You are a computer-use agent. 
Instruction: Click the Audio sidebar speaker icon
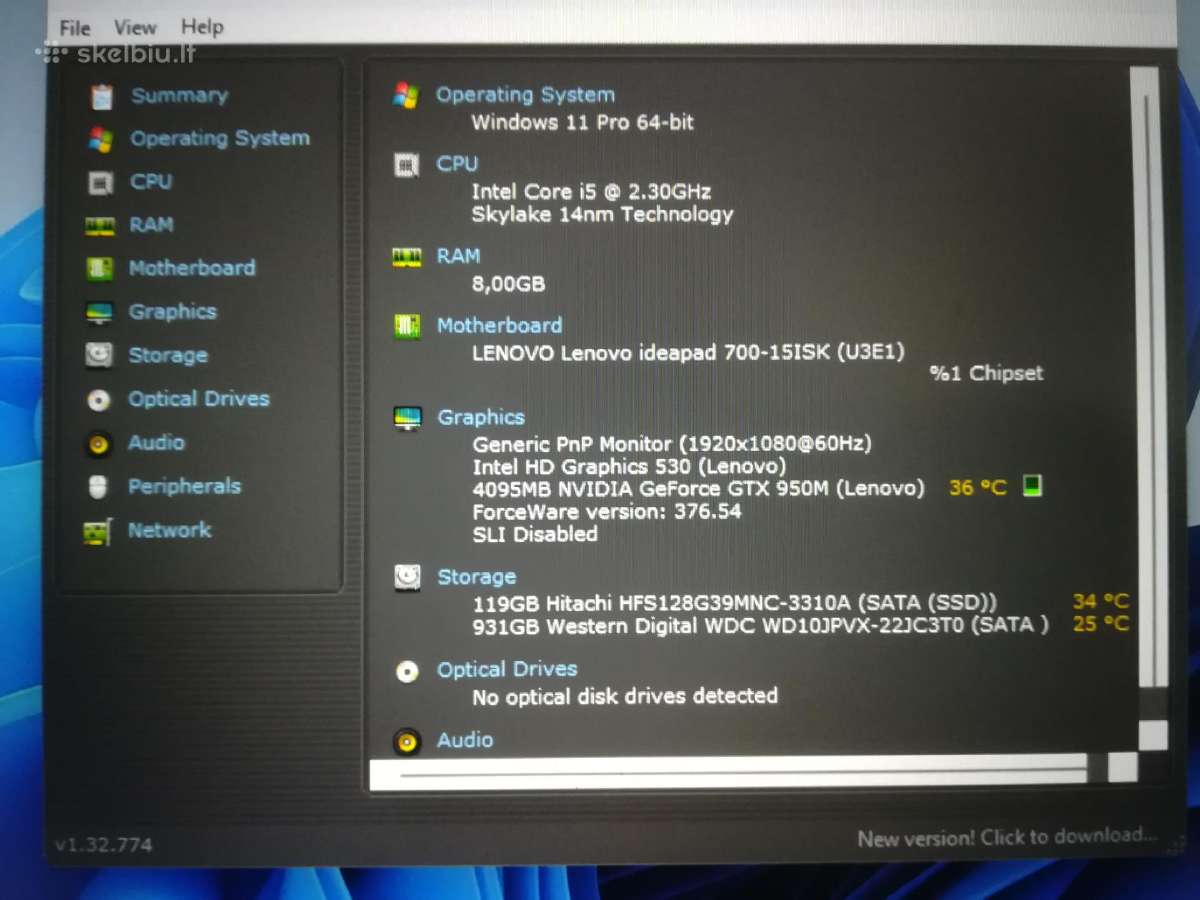(x=98, y=443)
